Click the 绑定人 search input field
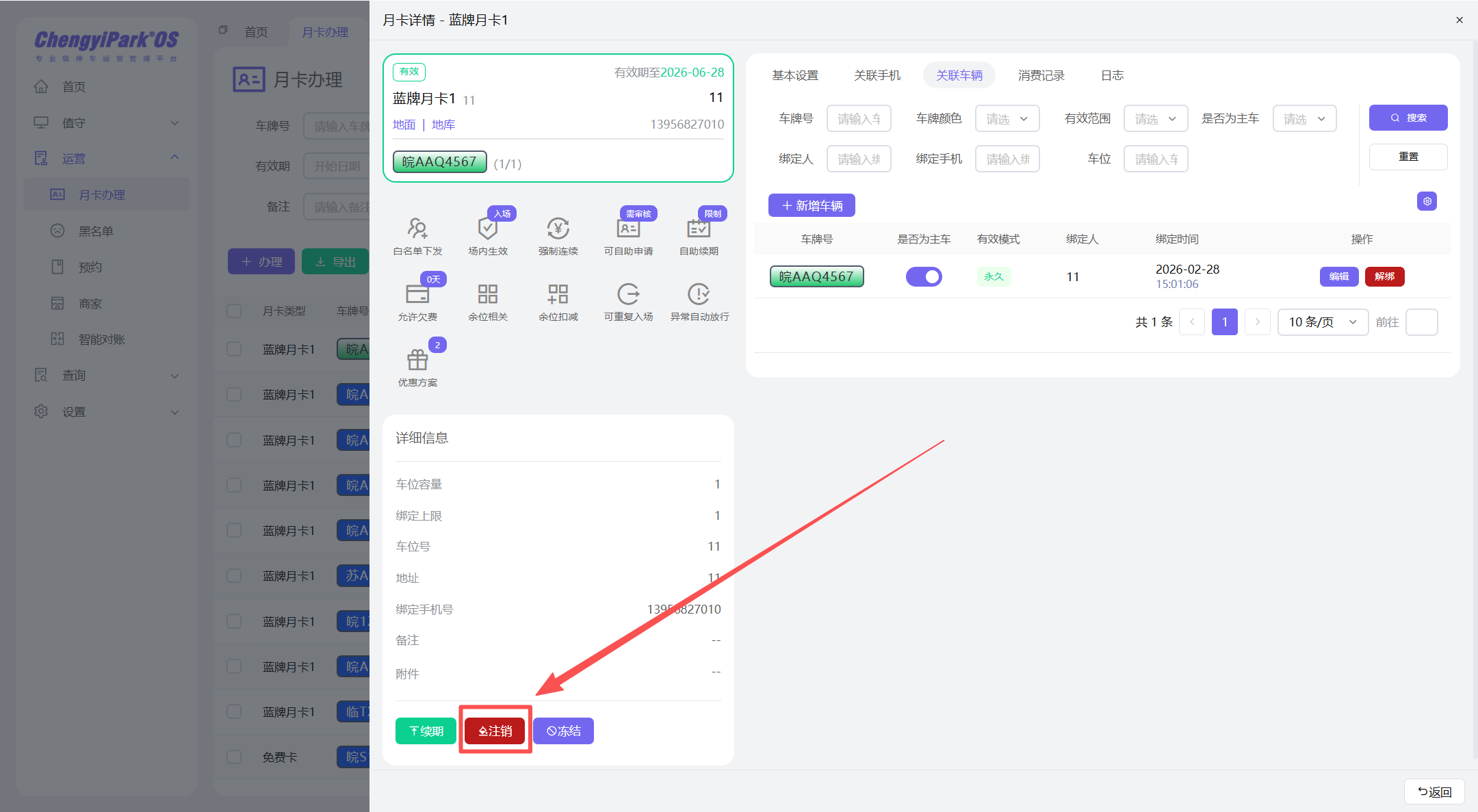This screenshot has width=1478, height=812. pyautogui.click(x=859, y=159)
